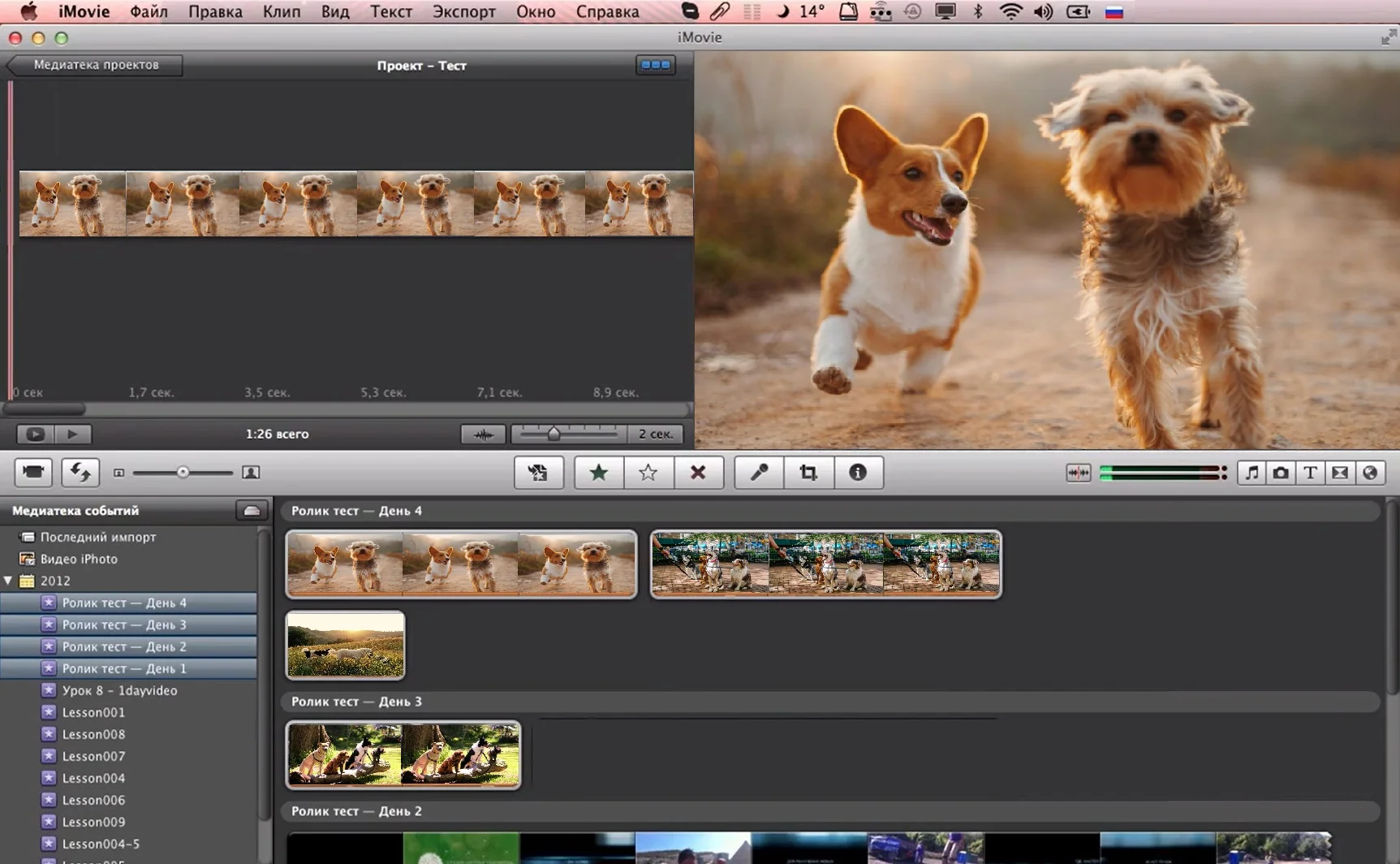The height and width of the screenshot is (864, 1400).
Task: Select the Lesson008 event
Action: [93, 734]
